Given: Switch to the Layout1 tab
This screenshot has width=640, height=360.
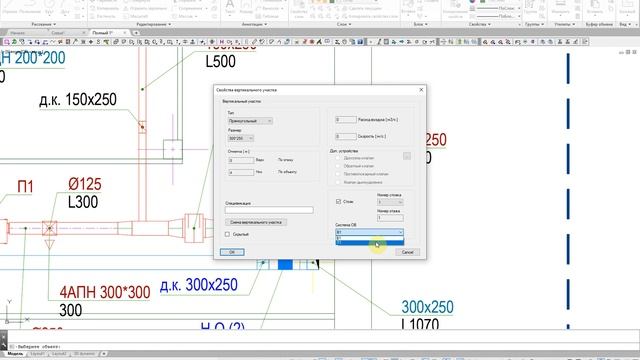Looking at the screenshot, I should coord(37,353).
